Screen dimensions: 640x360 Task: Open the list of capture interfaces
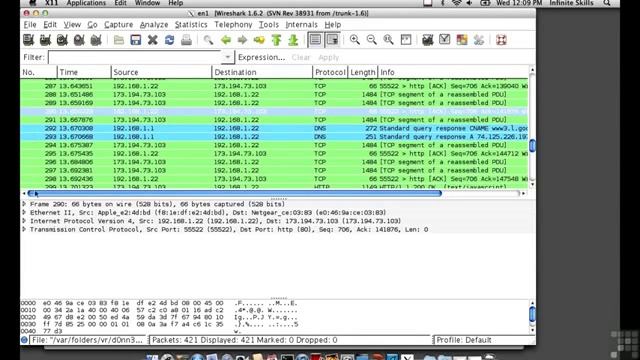[29, 40]
